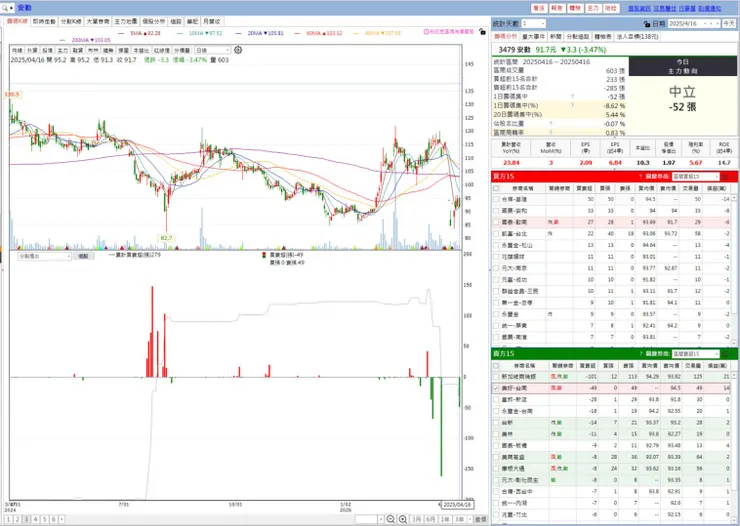Switch to the 分點K線 tab
This screenshot has width=740, height=526.
[71, 22]
